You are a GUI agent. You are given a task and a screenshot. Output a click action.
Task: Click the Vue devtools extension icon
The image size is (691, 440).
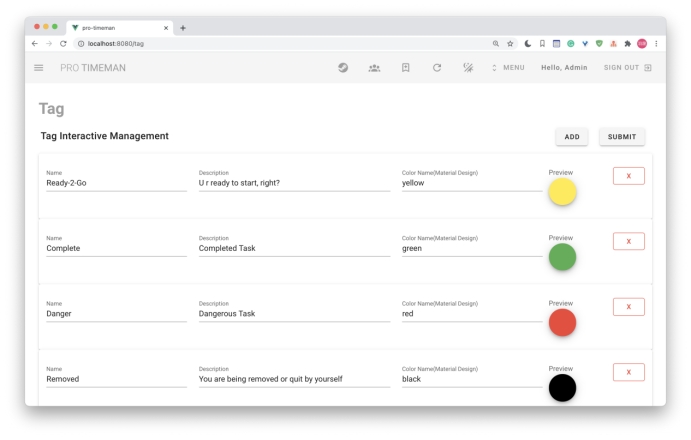click(585, 44)
